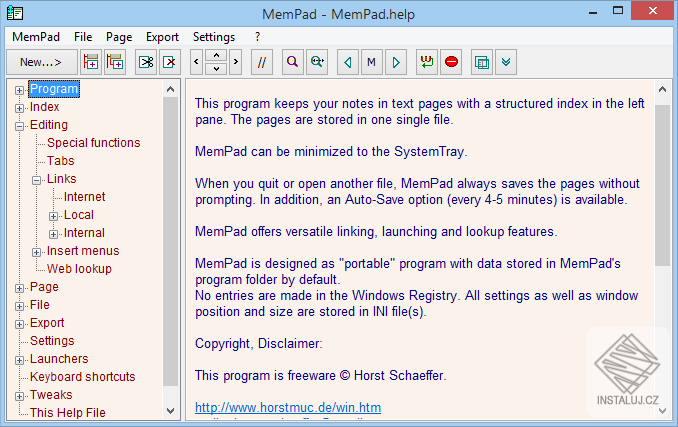The width and height of the screenshot is (678, 427).
Task: Select the Settings page in tree
Action: coord(52,341)
